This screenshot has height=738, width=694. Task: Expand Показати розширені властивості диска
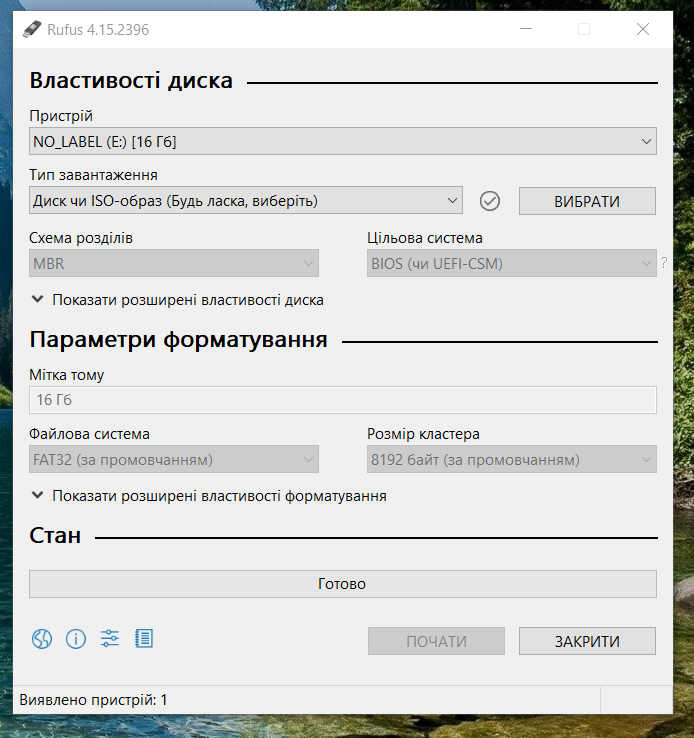click(177, 300)
